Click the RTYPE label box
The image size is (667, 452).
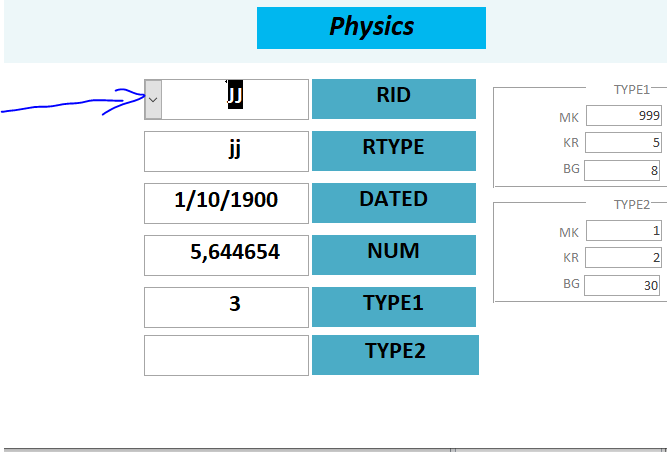[394, 151]
